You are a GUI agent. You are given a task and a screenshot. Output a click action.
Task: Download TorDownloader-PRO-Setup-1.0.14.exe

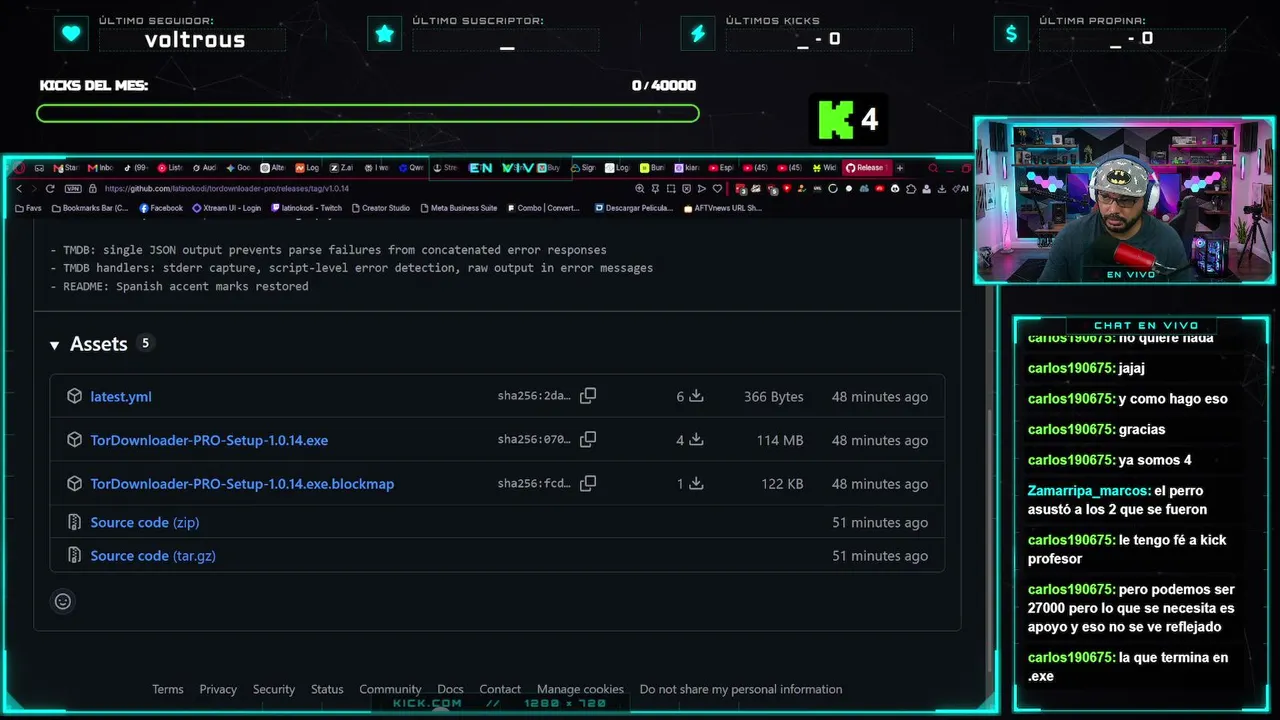click(x=209, y=440)
